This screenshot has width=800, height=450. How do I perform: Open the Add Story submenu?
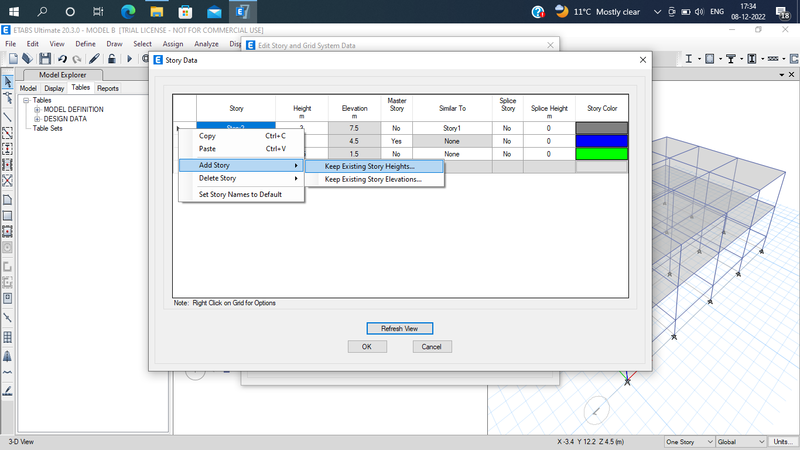click(241, 165)
